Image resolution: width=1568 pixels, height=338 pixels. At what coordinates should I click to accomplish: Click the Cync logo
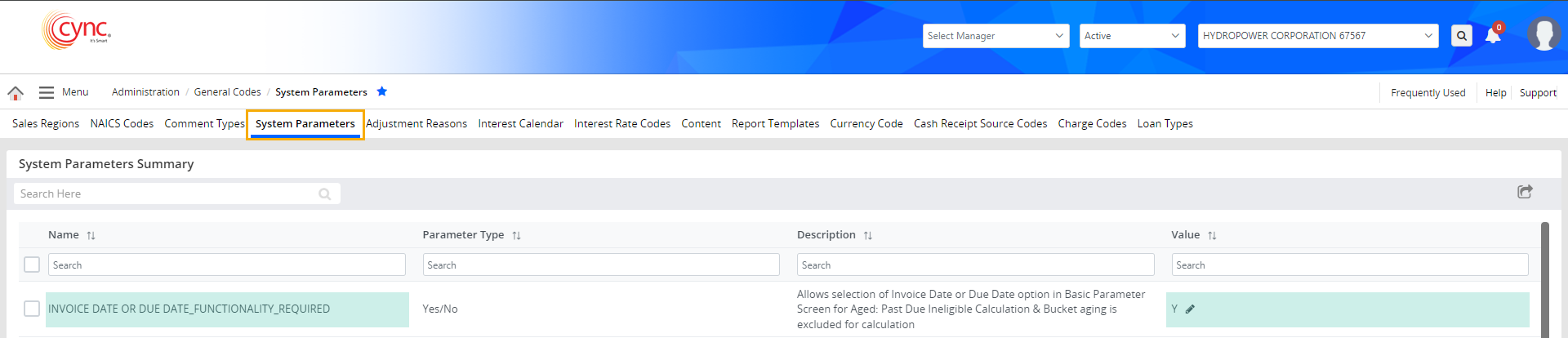pyautogui.click(x=76, y=31)
